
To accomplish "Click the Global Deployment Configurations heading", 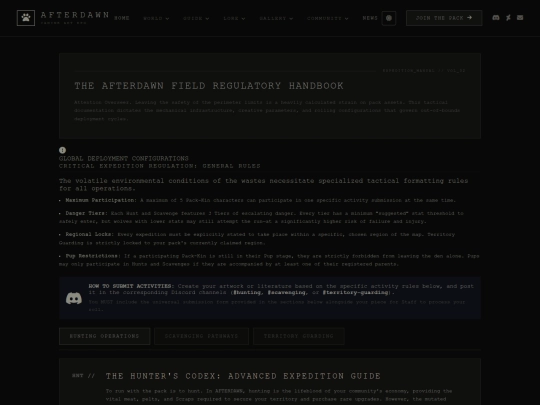I will 124,158.
